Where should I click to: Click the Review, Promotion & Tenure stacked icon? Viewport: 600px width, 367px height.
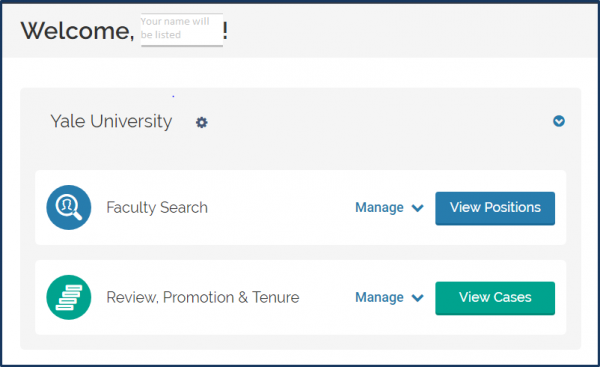click(x=69, y=297)
